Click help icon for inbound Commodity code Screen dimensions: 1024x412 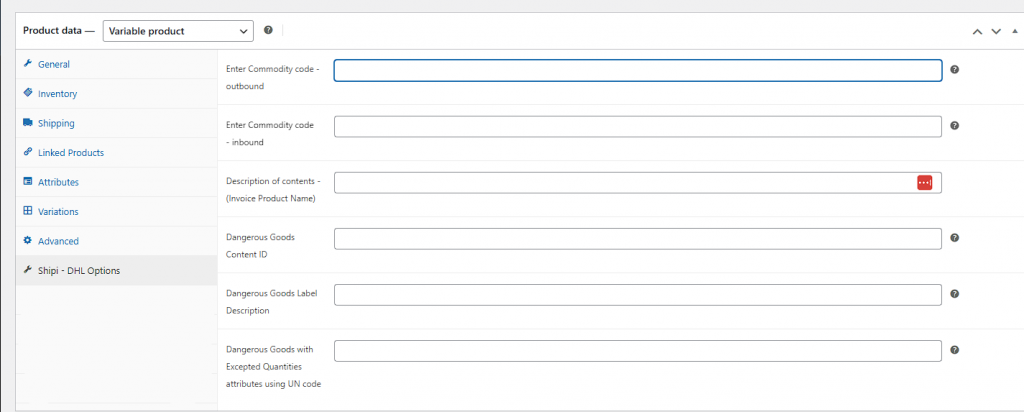tap(955, 126)
